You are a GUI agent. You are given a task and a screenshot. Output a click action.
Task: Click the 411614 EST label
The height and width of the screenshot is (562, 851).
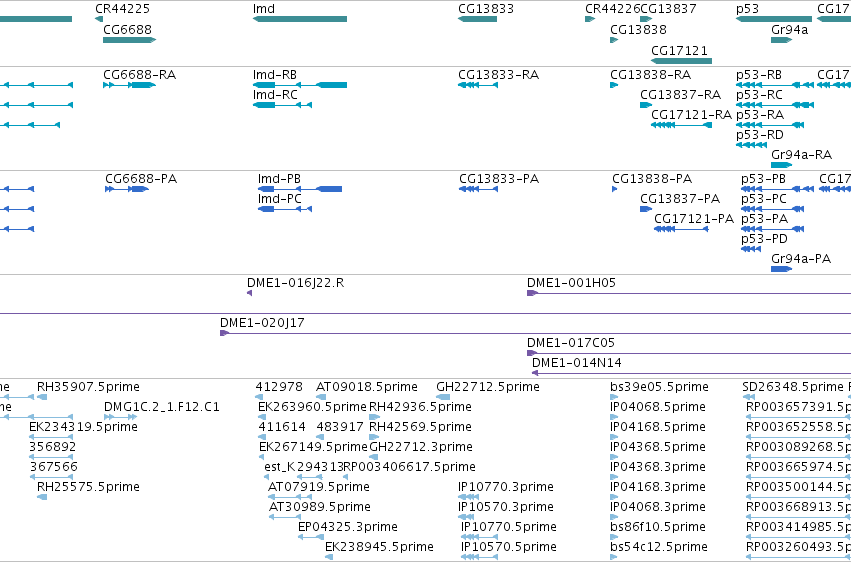[x=282, y=427]
